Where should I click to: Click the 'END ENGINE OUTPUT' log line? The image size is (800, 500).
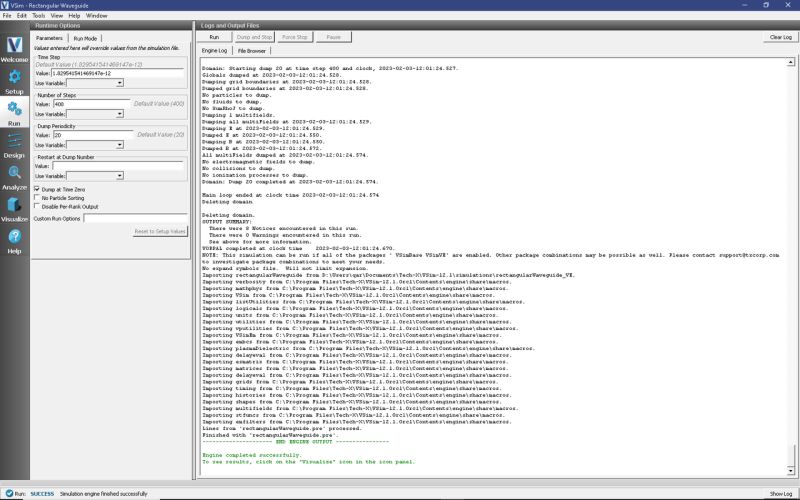pos(295,442)
